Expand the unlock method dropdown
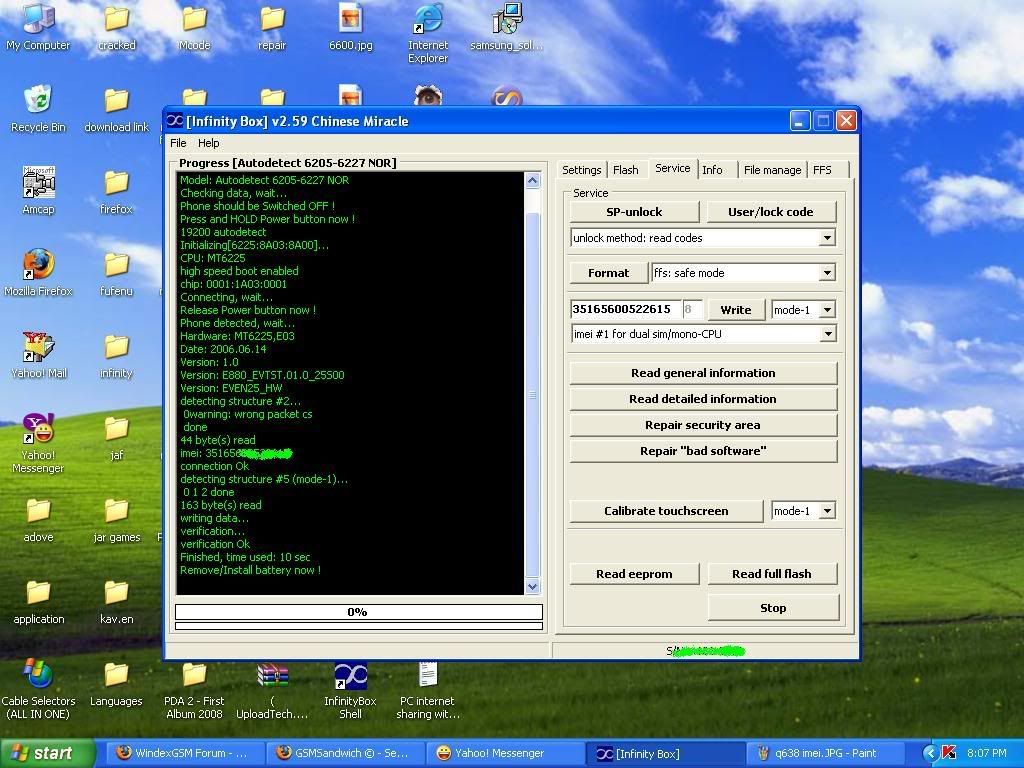The width and height of the screenshot is (1024, 768). pos(827,238)
